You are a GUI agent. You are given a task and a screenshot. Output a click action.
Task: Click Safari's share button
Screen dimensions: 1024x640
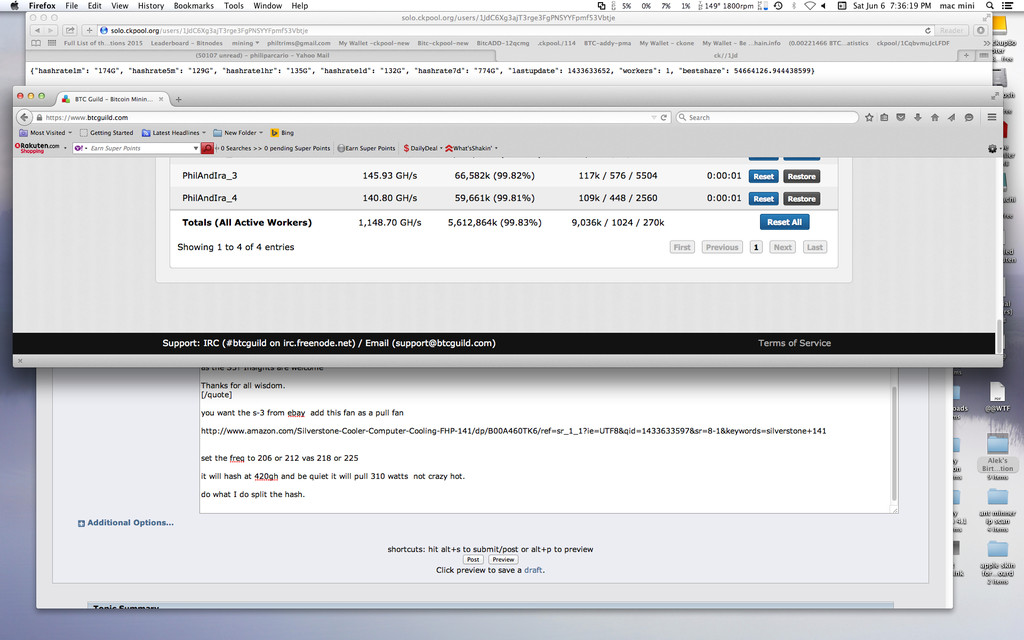pos(70,31)
